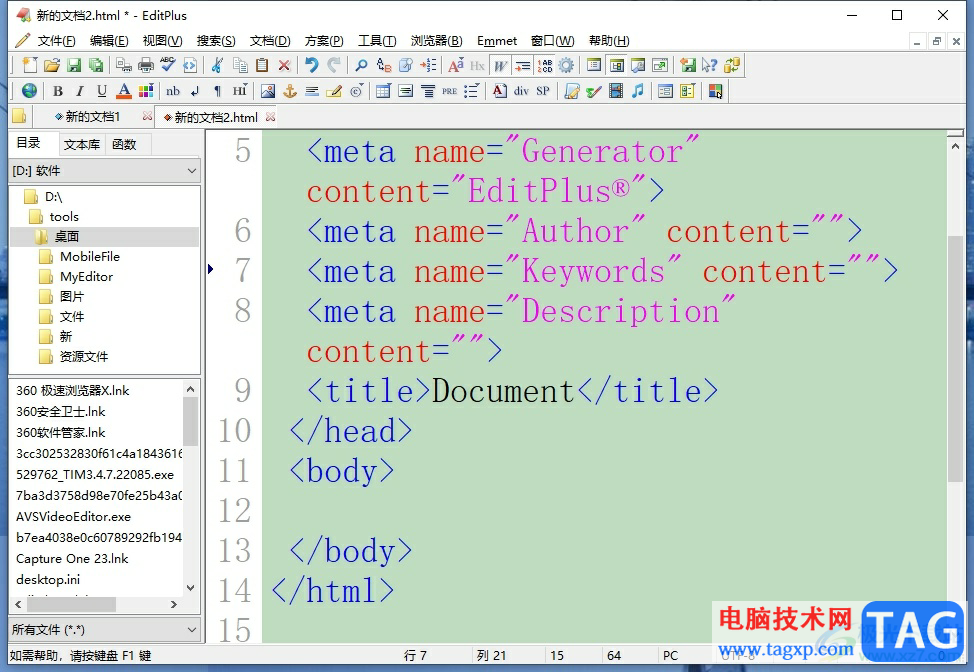The image size is (974, 672).
Task: Select the MobileFile folder
Action: click(89, 257)
